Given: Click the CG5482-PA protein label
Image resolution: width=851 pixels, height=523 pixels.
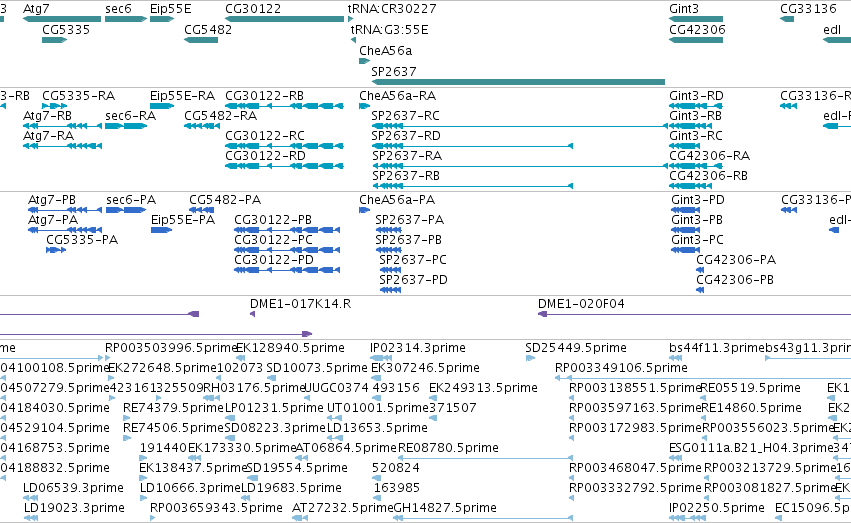Looking at the screenshot, I should click(x=225, y=200).
